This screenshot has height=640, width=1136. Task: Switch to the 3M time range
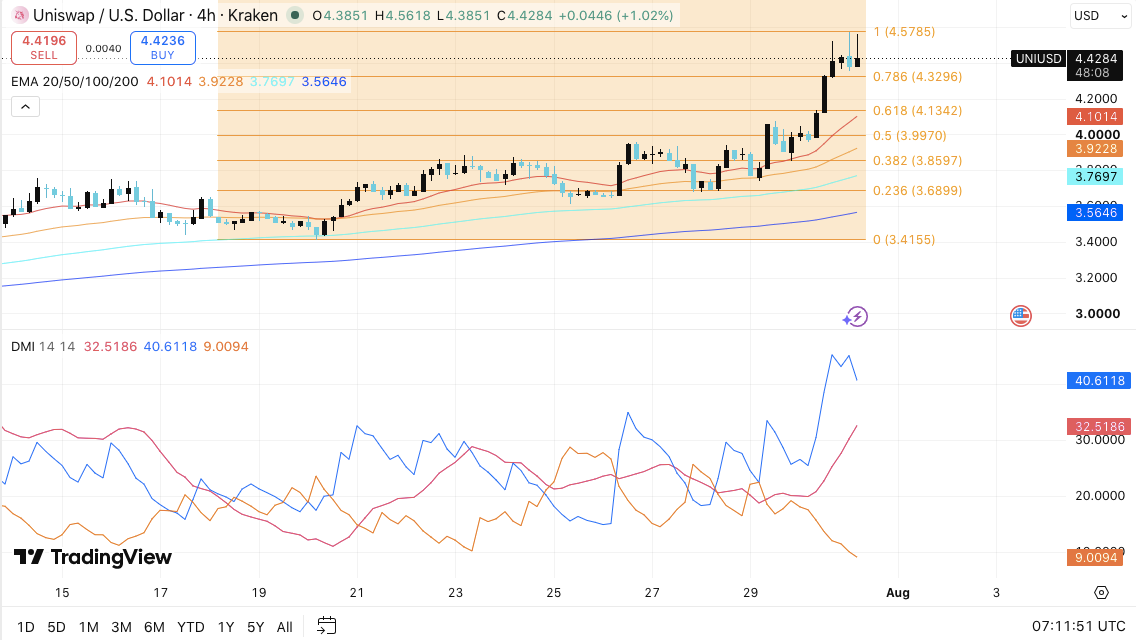[x=121, y=627]
